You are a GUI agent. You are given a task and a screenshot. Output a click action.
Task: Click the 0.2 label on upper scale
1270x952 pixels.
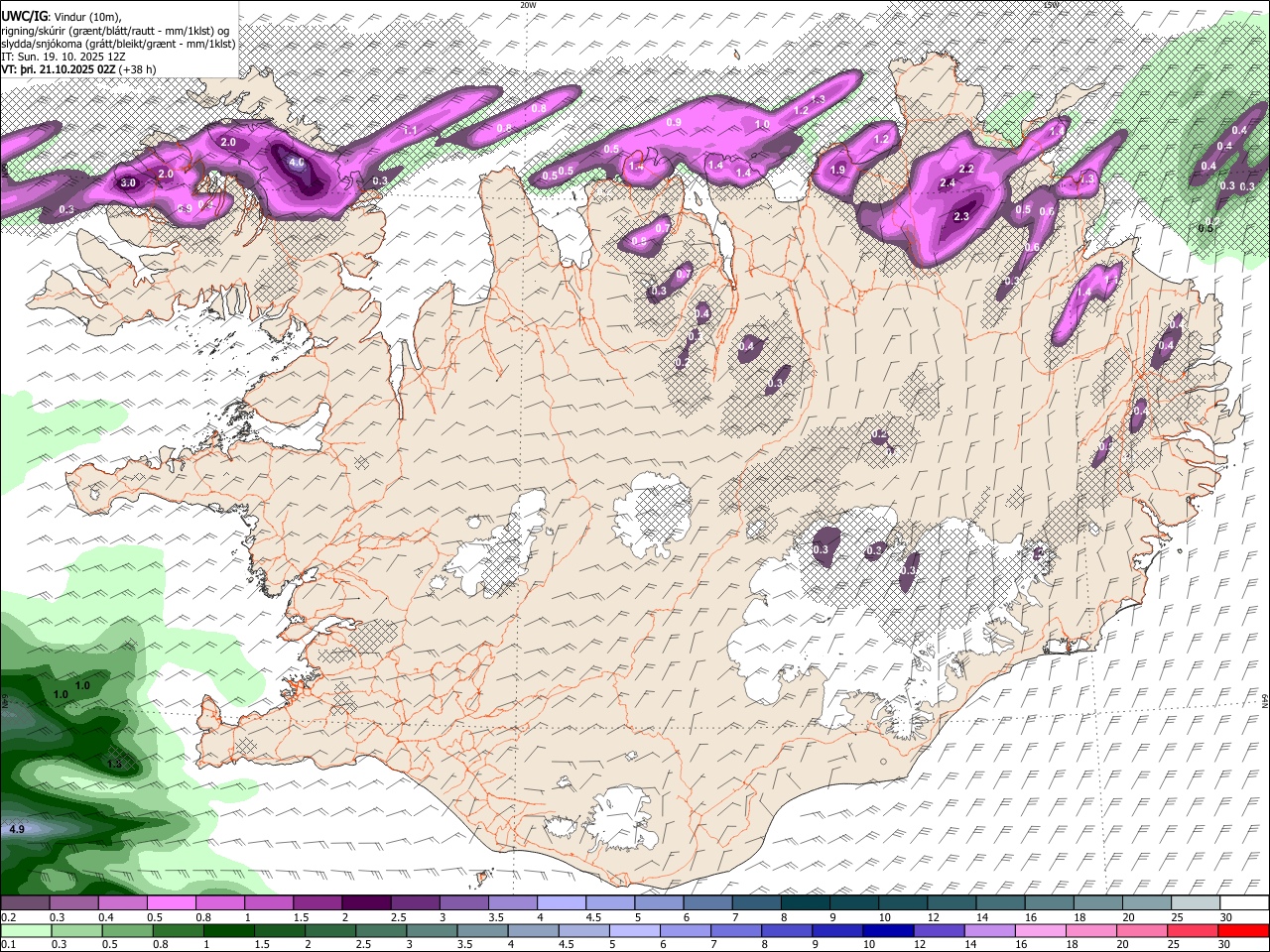(x=9, y=918)
